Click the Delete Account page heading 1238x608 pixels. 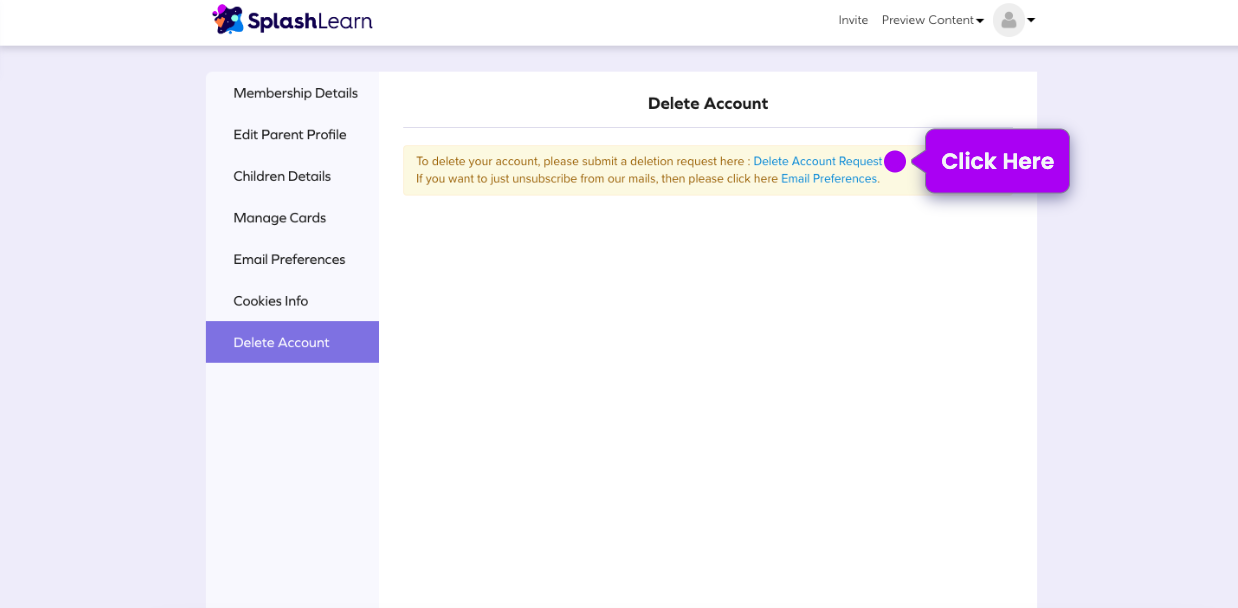point(707,103)
